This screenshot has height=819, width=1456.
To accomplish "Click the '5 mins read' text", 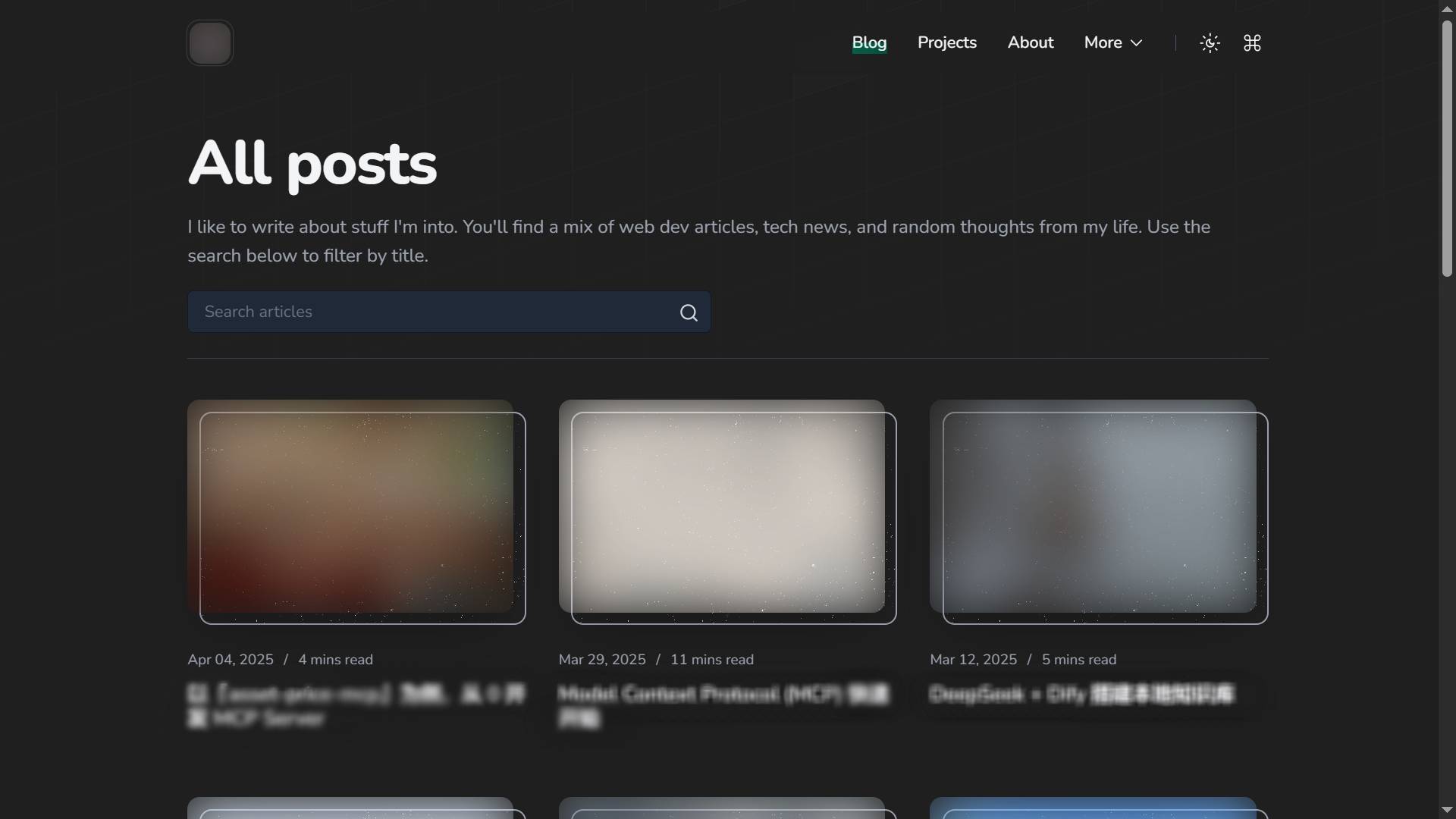I will (1079, 660).
